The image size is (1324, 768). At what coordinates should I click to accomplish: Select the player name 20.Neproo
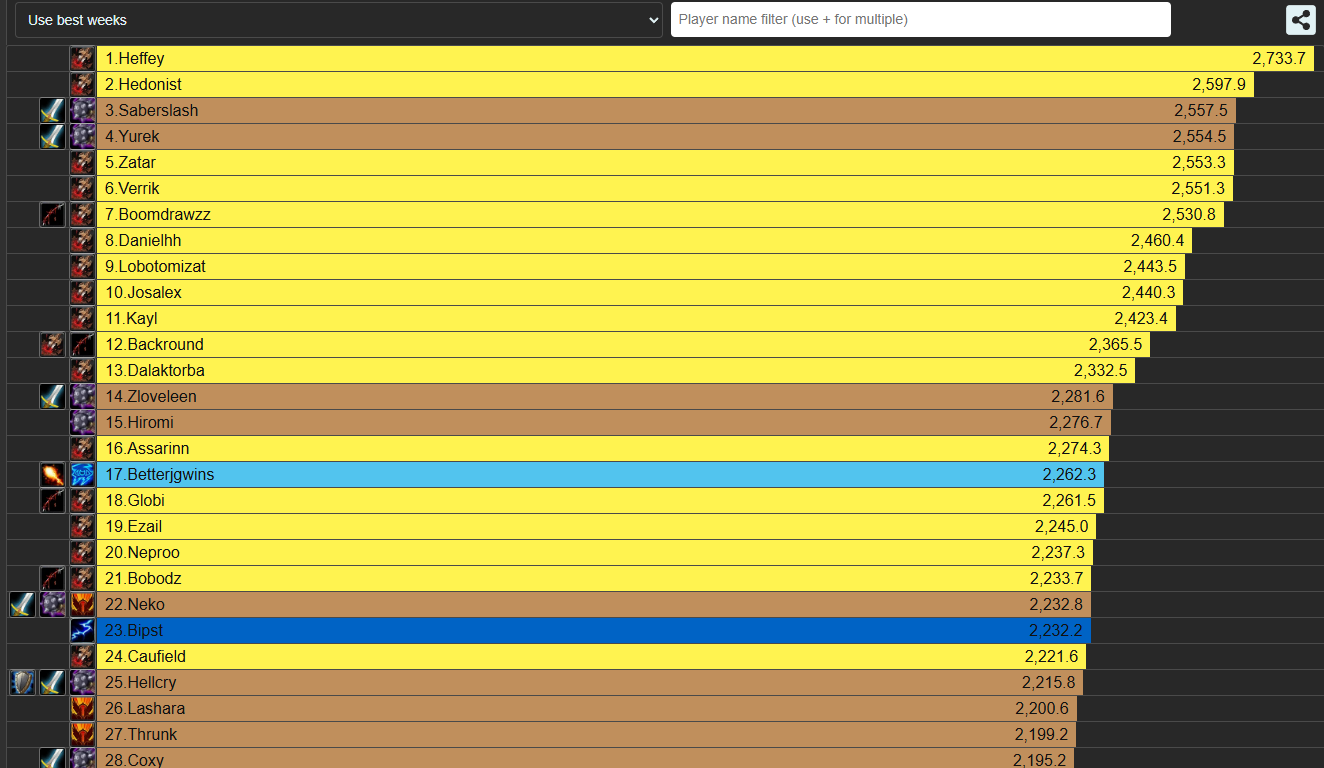coord(143,553)
